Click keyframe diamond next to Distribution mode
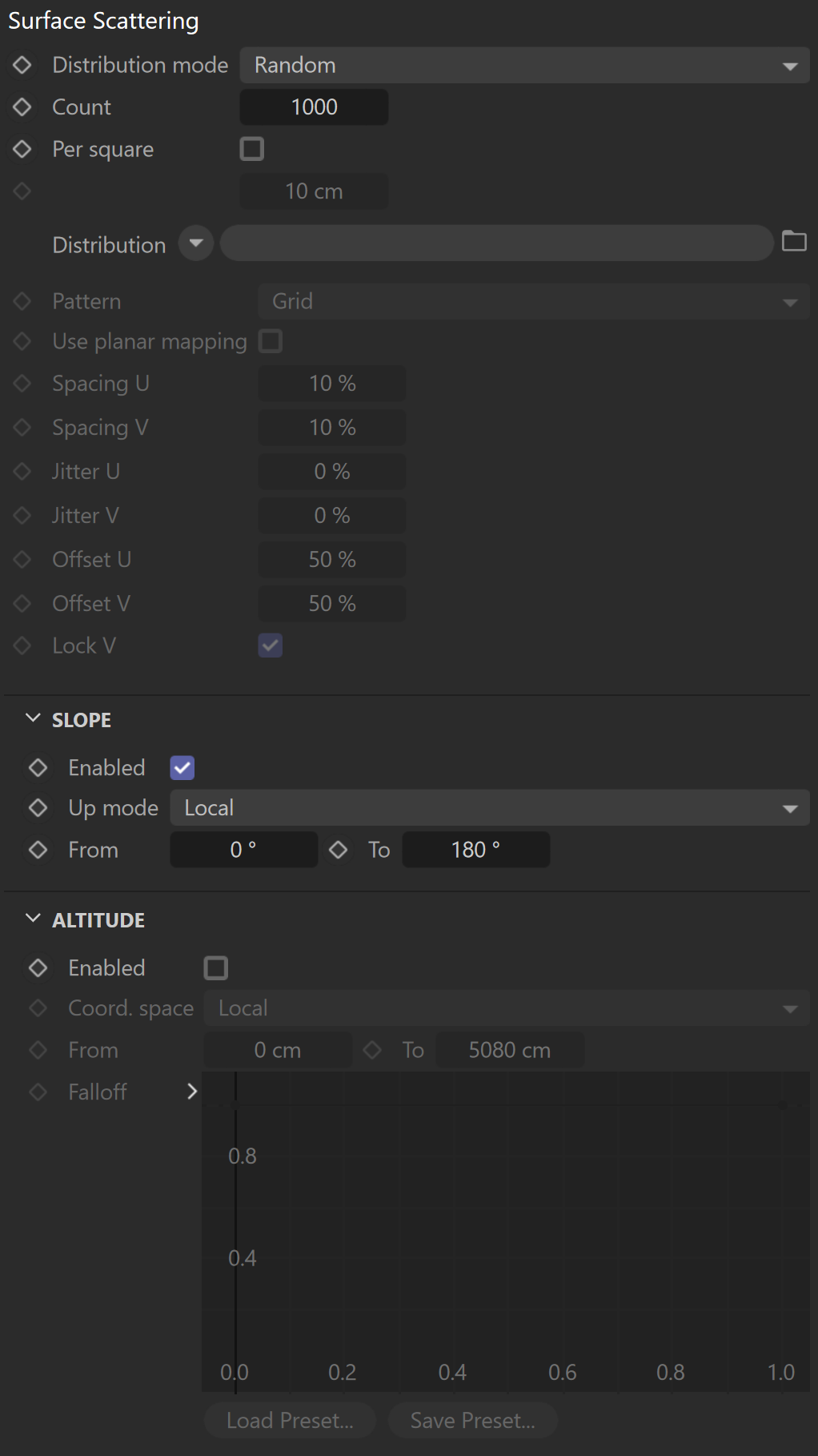This screenshot has height=1456, width=818. point(22,65)
